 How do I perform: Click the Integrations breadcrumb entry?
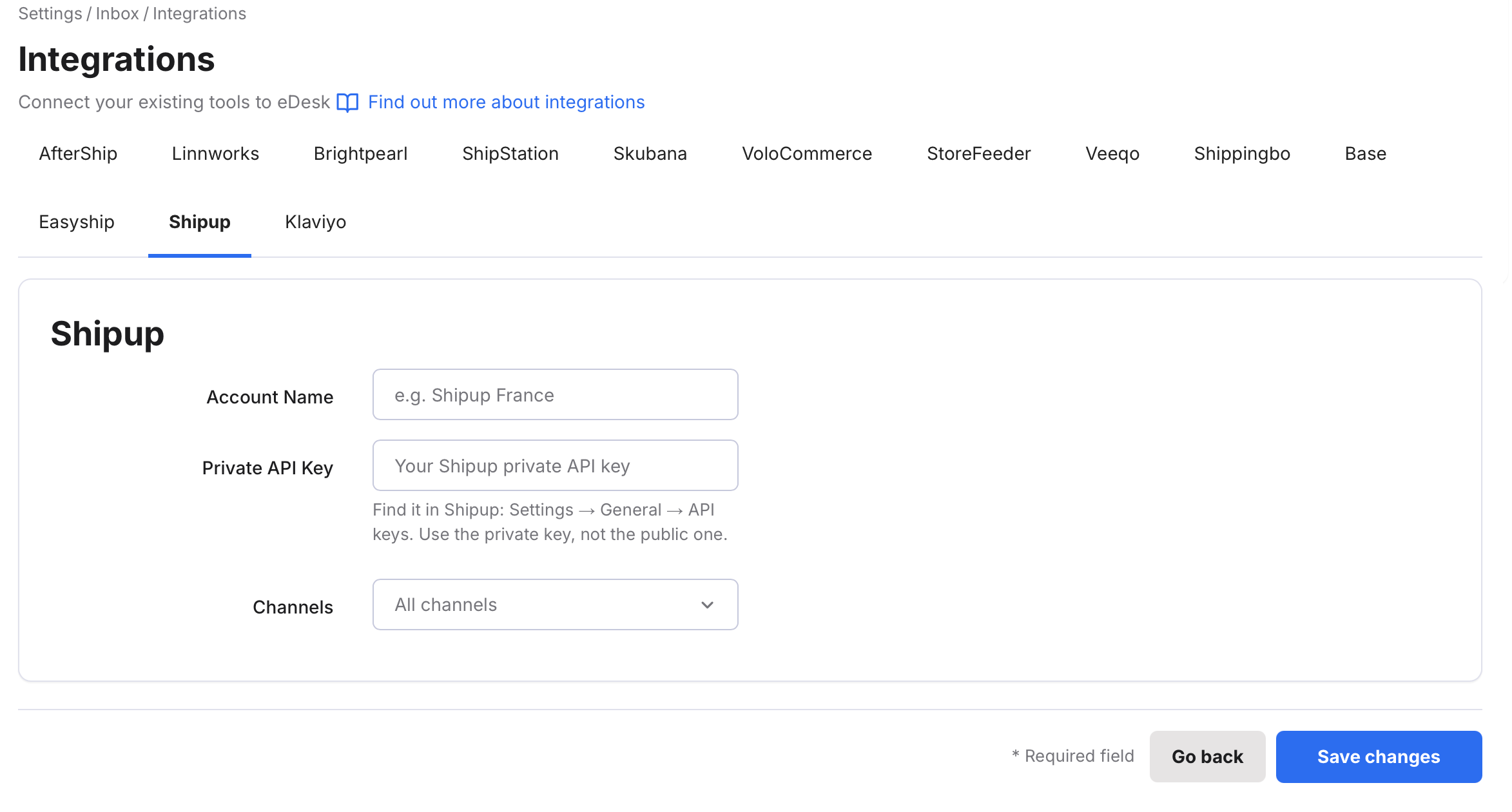point(199,14)
